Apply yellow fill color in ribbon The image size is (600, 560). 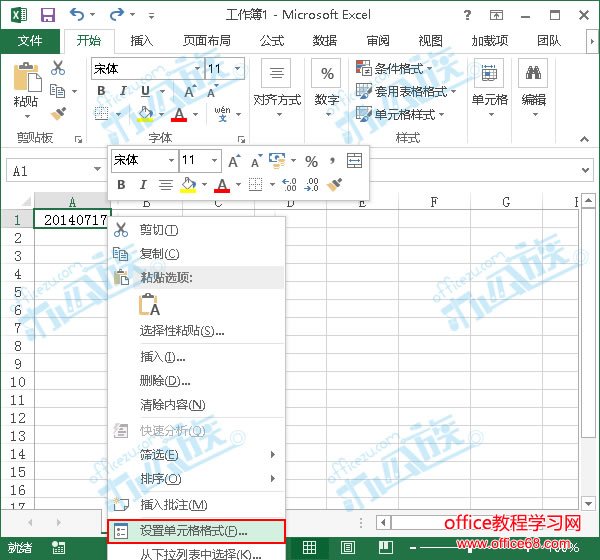click(x=145, y=114)
